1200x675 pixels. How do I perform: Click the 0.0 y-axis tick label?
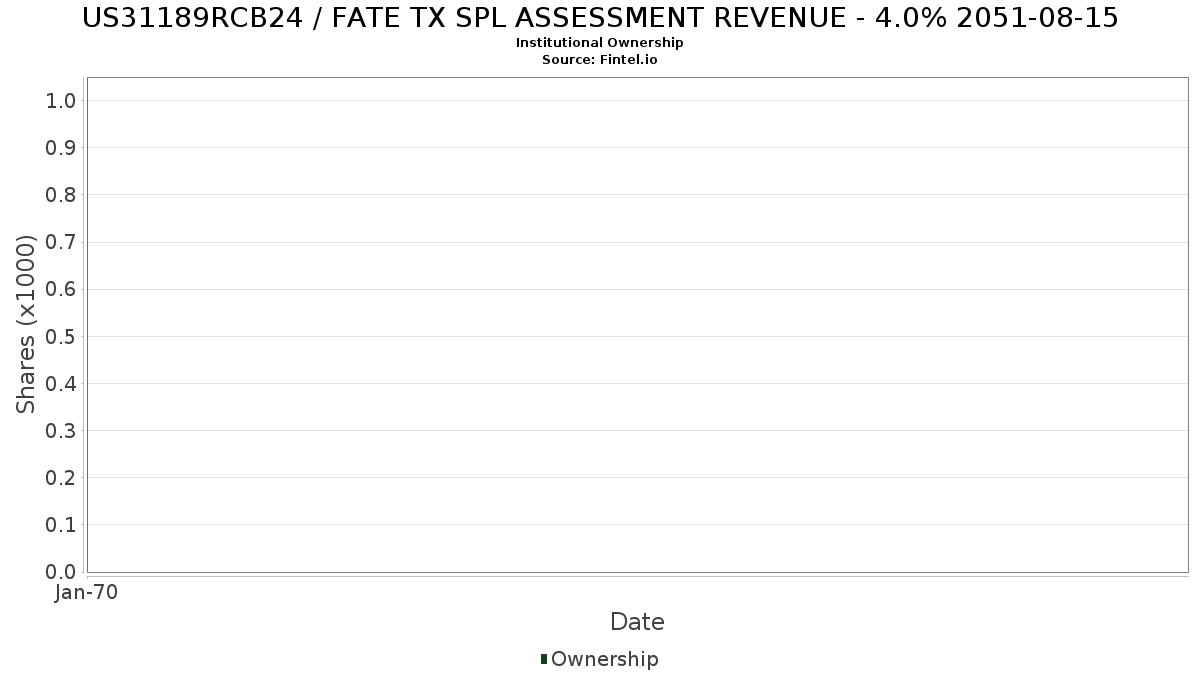[x=61, y=572]
